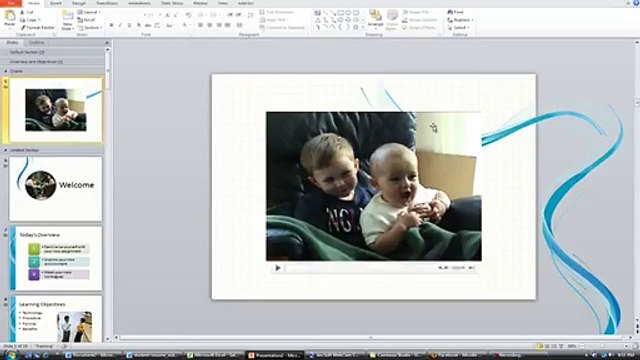Image resolution: width=640 pixels, height=360 pixels.
Task: Justify the text
Action: click(x=228, y=25)
